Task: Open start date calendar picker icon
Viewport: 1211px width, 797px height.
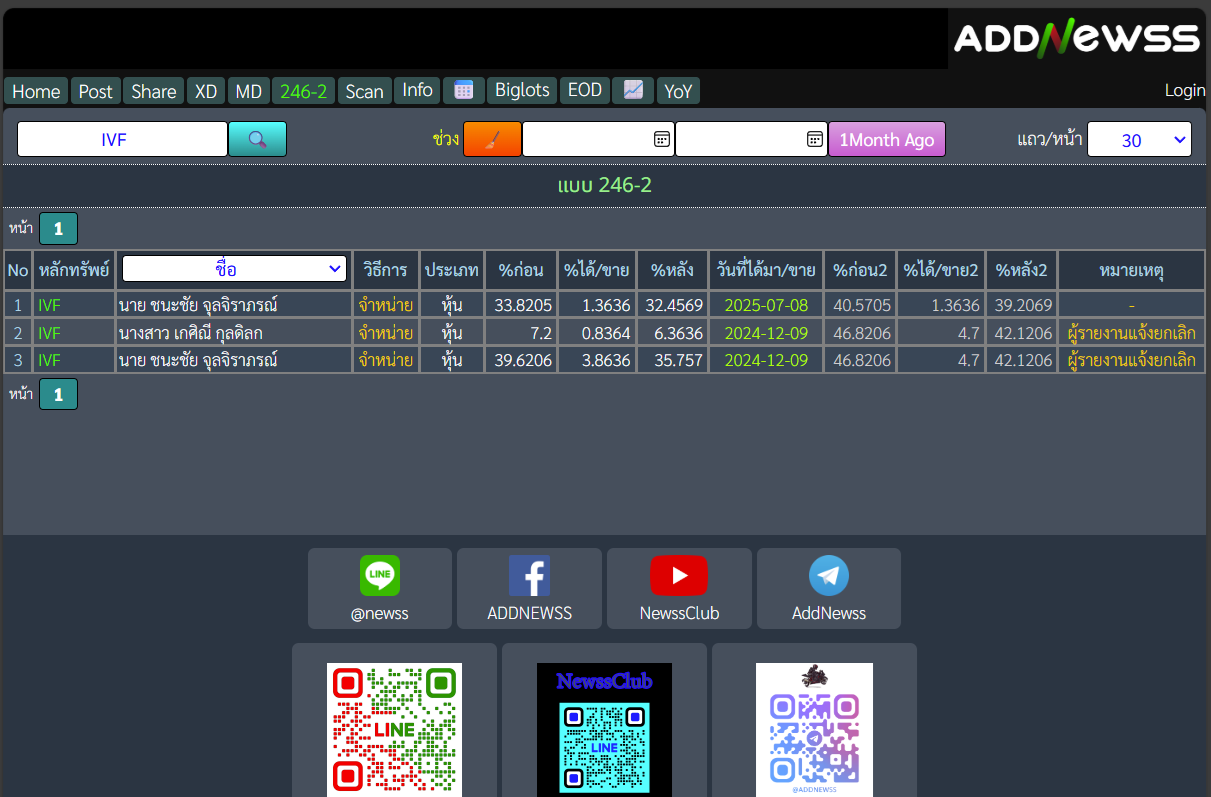Action: (x=661, y=139)
